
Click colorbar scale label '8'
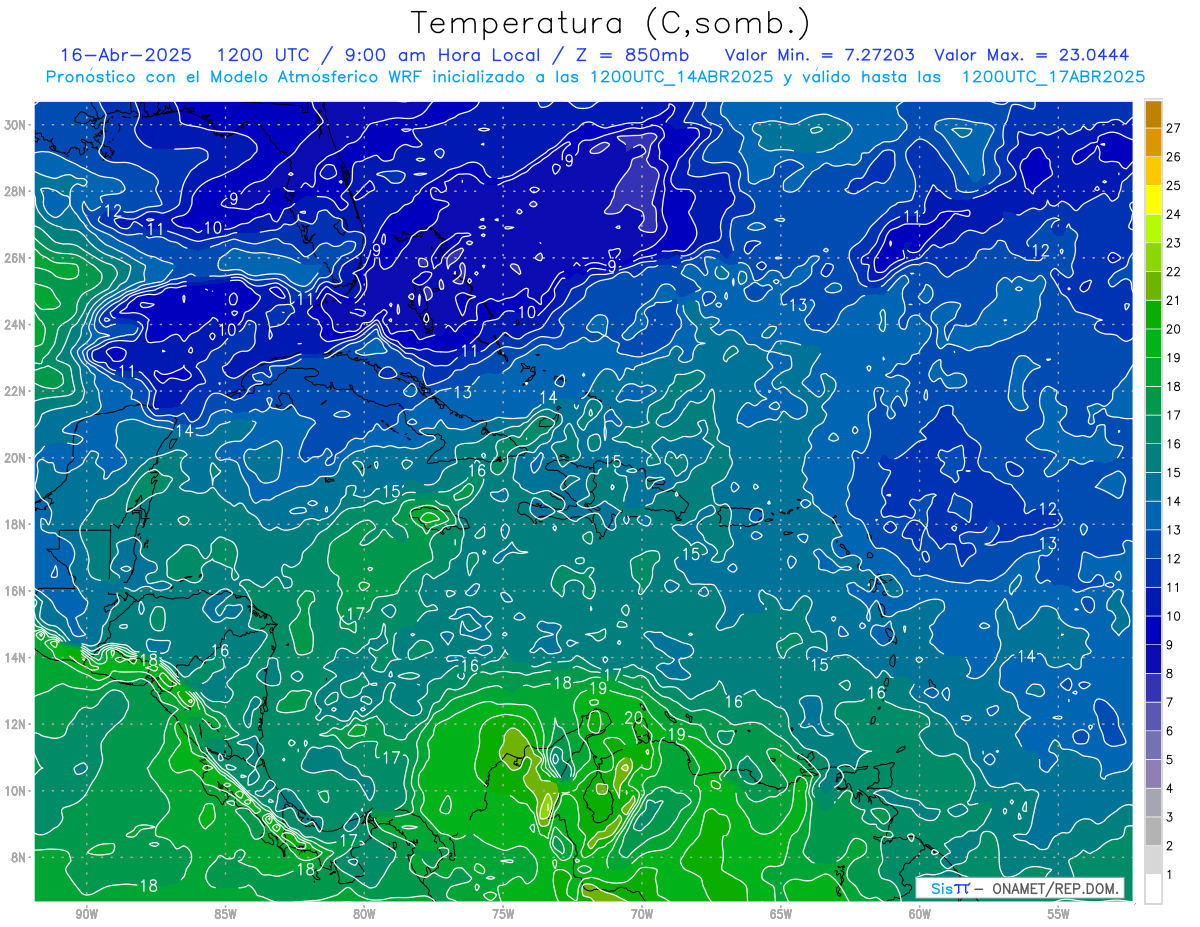1171,673
